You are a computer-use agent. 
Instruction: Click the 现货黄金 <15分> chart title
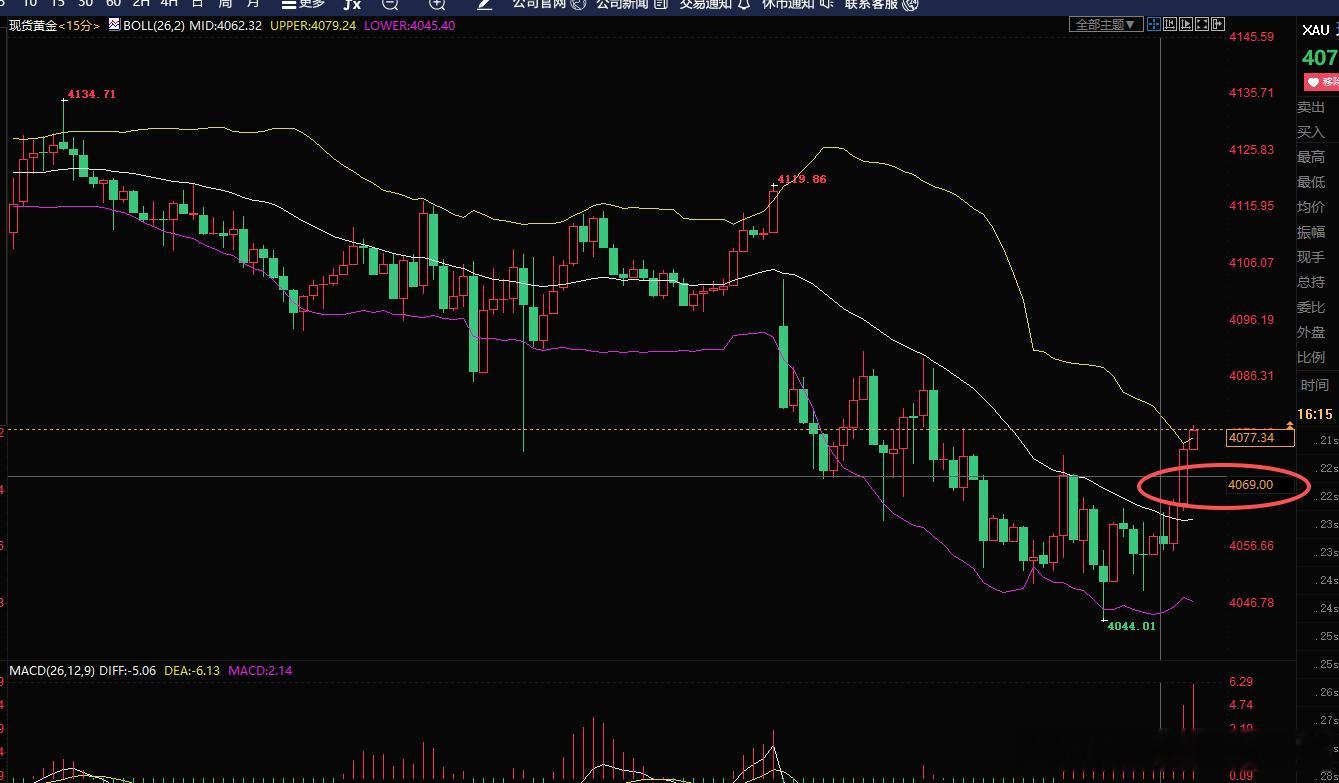click(x=54, y=25)
